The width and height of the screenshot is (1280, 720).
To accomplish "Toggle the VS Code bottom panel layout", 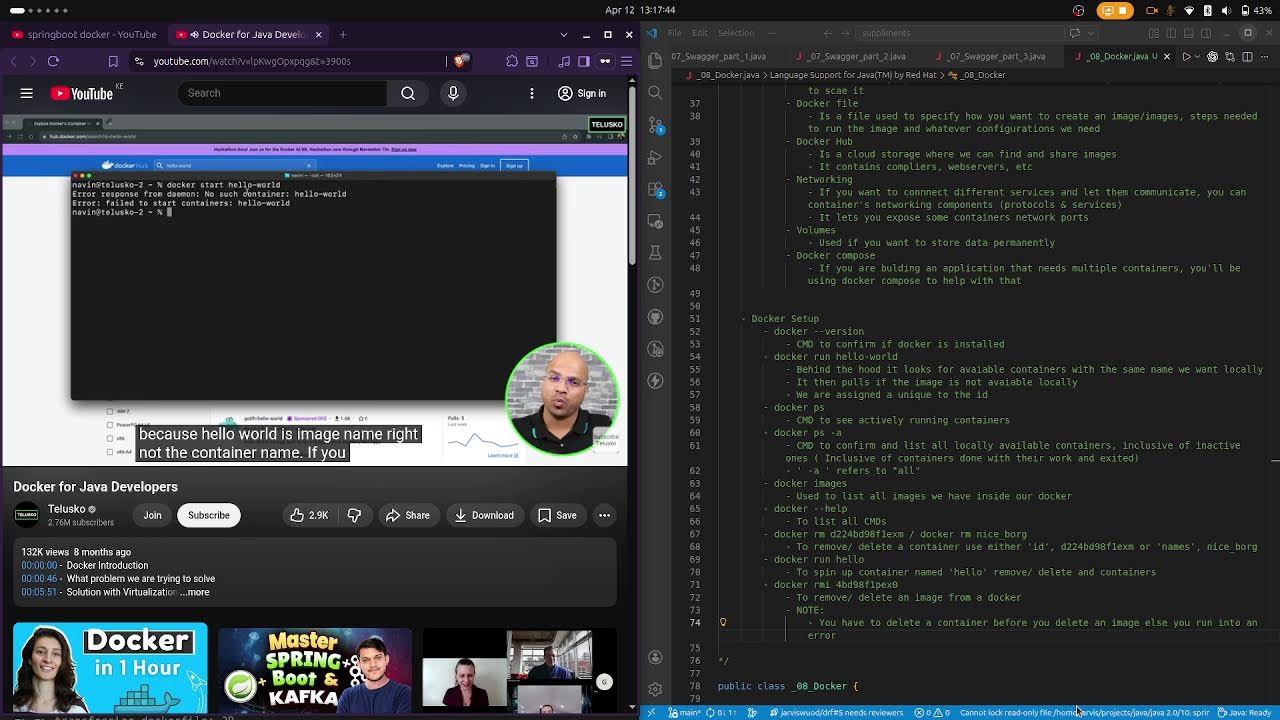I will [1189, 33].
